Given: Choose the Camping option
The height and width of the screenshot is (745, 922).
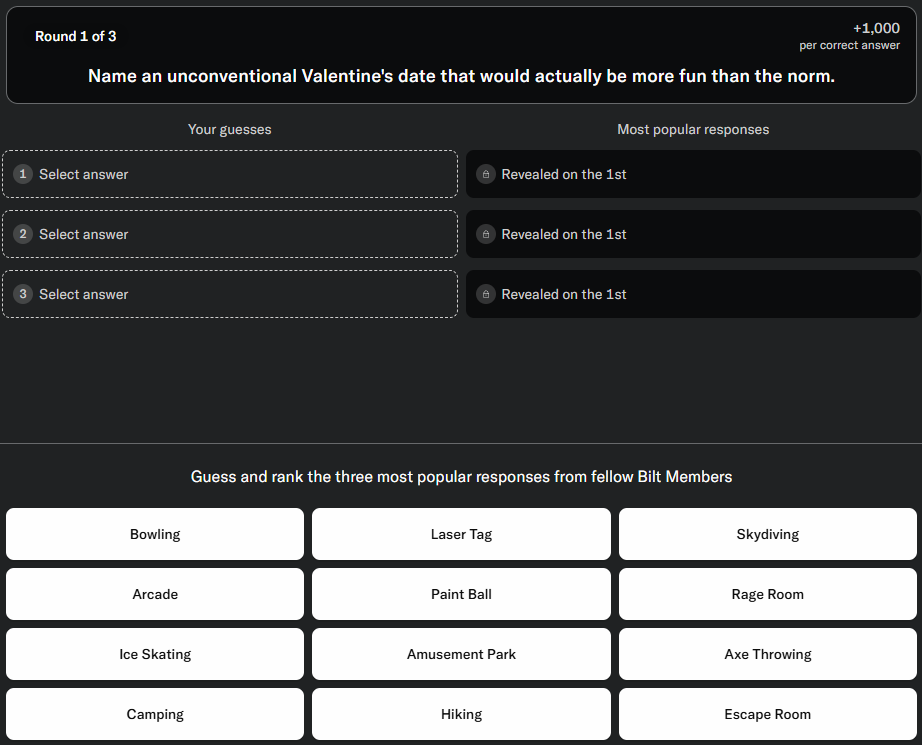Looking at the screenshot, I should (x=155, y=714).
